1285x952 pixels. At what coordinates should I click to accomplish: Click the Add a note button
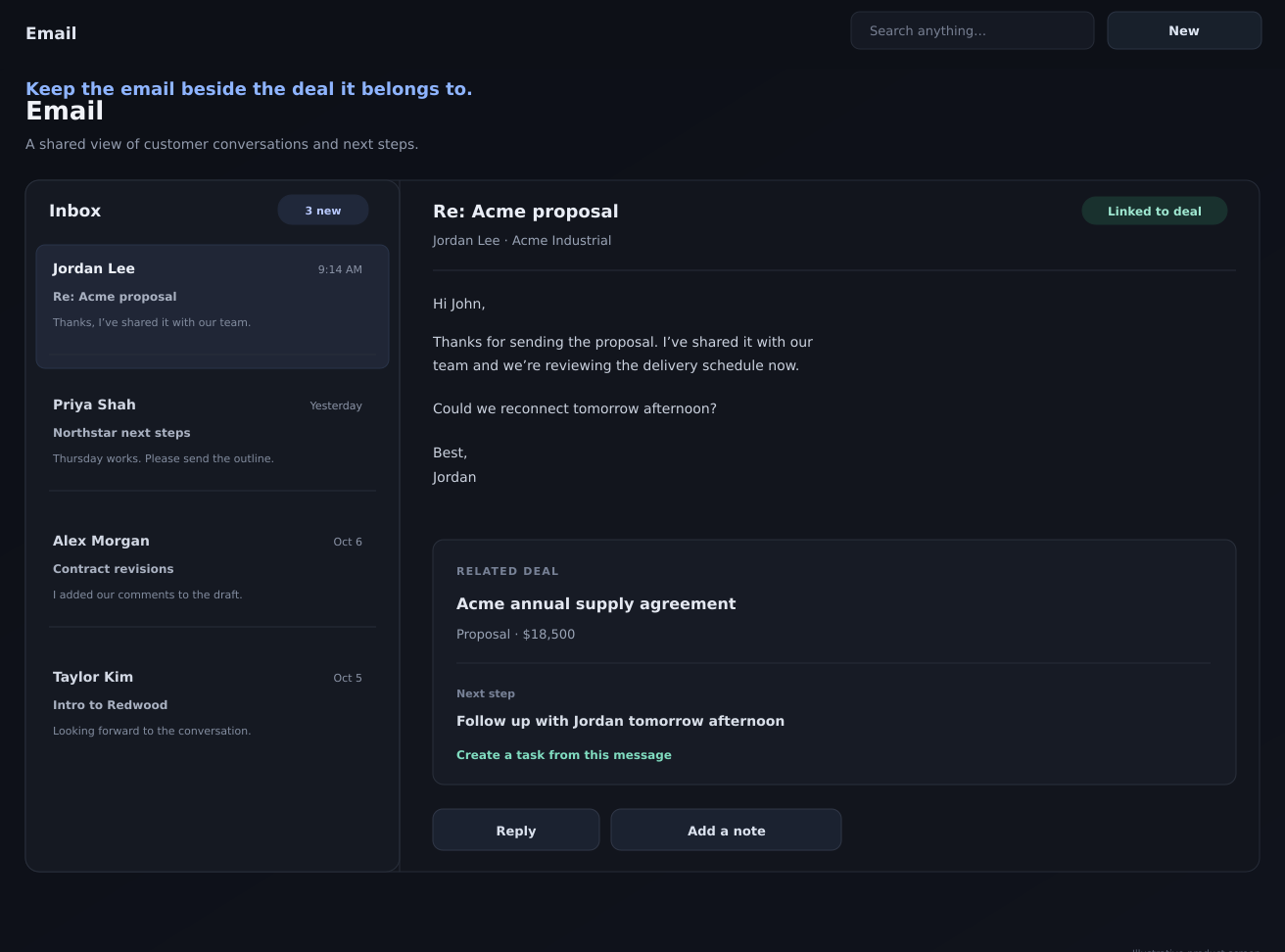tap(726, 830)
